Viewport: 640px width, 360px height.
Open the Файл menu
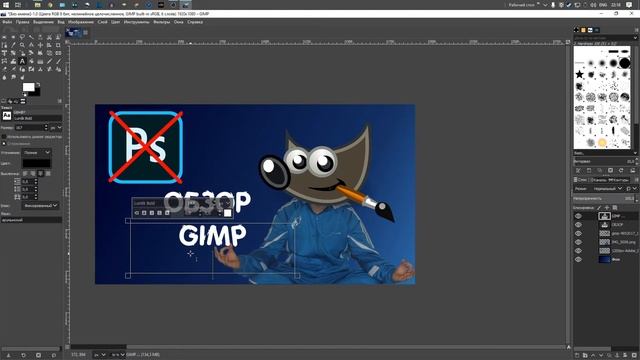[x=7, y=22]
